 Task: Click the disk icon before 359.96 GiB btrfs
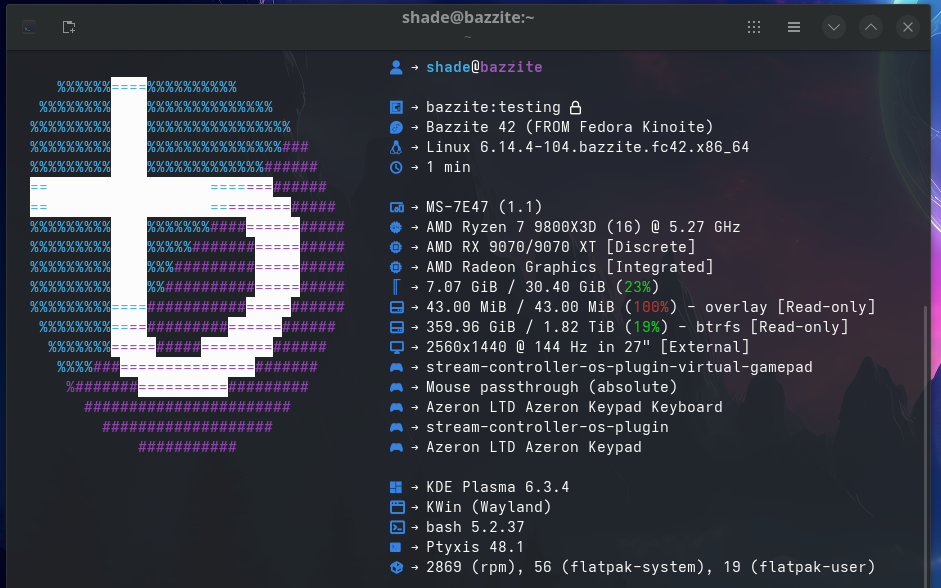[396, 327]
